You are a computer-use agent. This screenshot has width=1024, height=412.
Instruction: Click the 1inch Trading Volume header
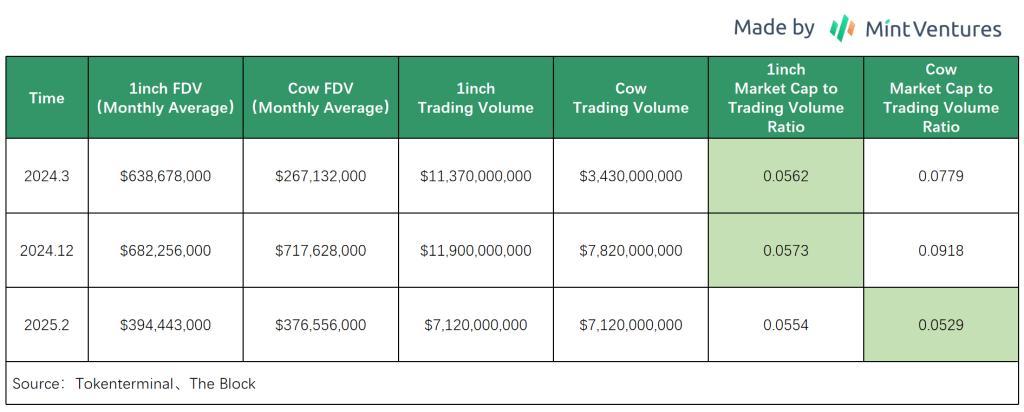coord(476,98)
